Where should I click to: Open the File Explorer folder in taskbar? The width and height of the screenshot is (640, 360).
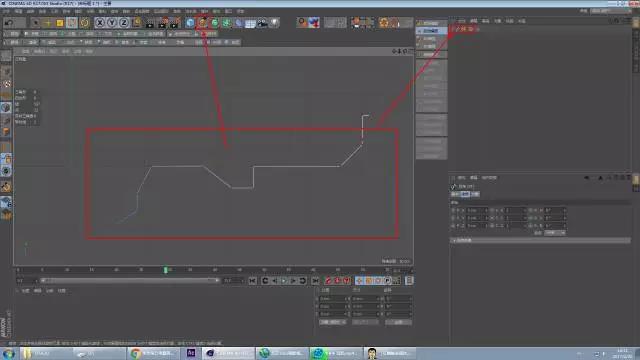point(46,353)
